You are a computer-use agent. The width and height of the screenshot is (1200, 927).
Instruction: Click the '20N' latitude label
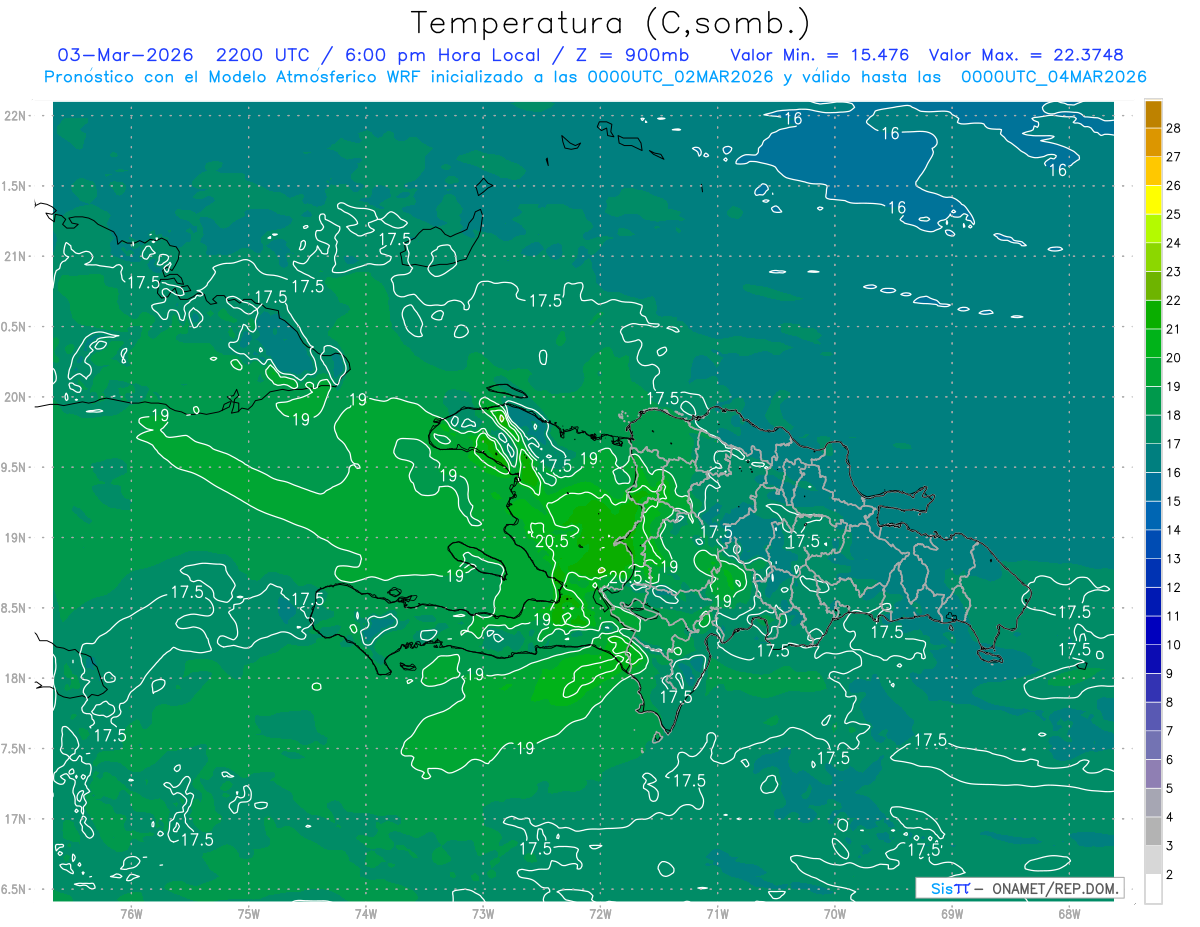pyautogui.click(x=17, y=397)
